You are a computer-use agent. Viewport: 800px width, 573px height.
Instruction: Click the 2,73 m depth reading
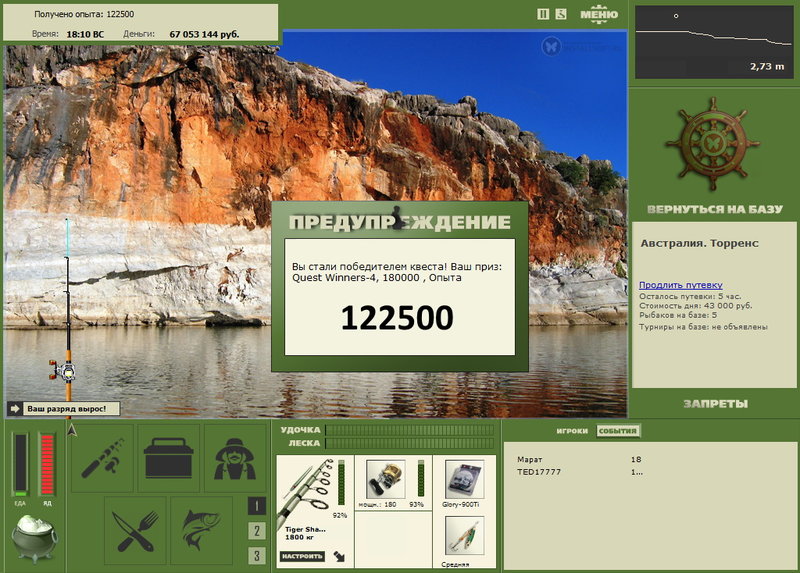pyautogui.click(x=767, y=66)
